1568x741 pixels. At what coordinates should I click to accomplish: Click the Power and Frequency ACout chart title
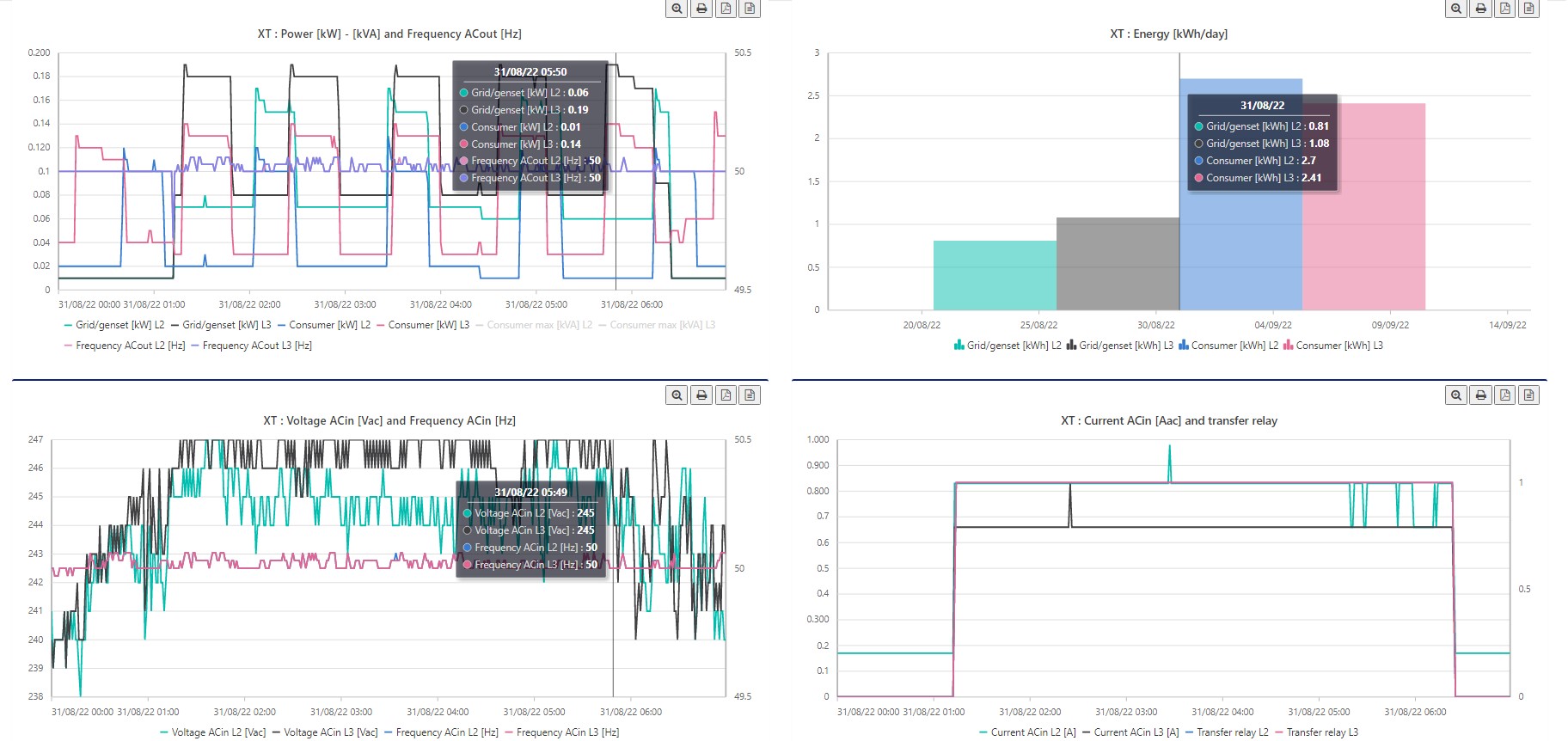coord(389,34)
